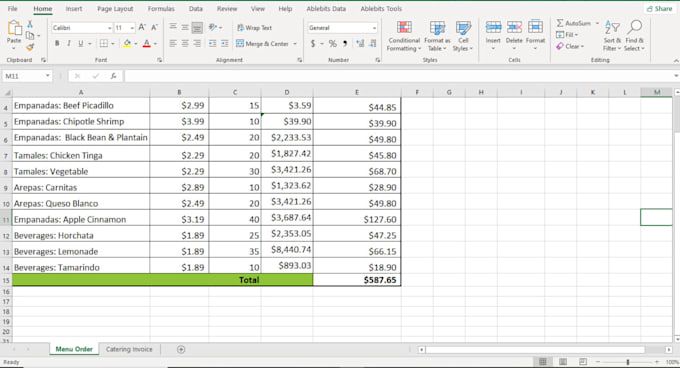Apply accounting dollar format
Viewport: 680px width, 368px height.
click(x=313, y=43)
